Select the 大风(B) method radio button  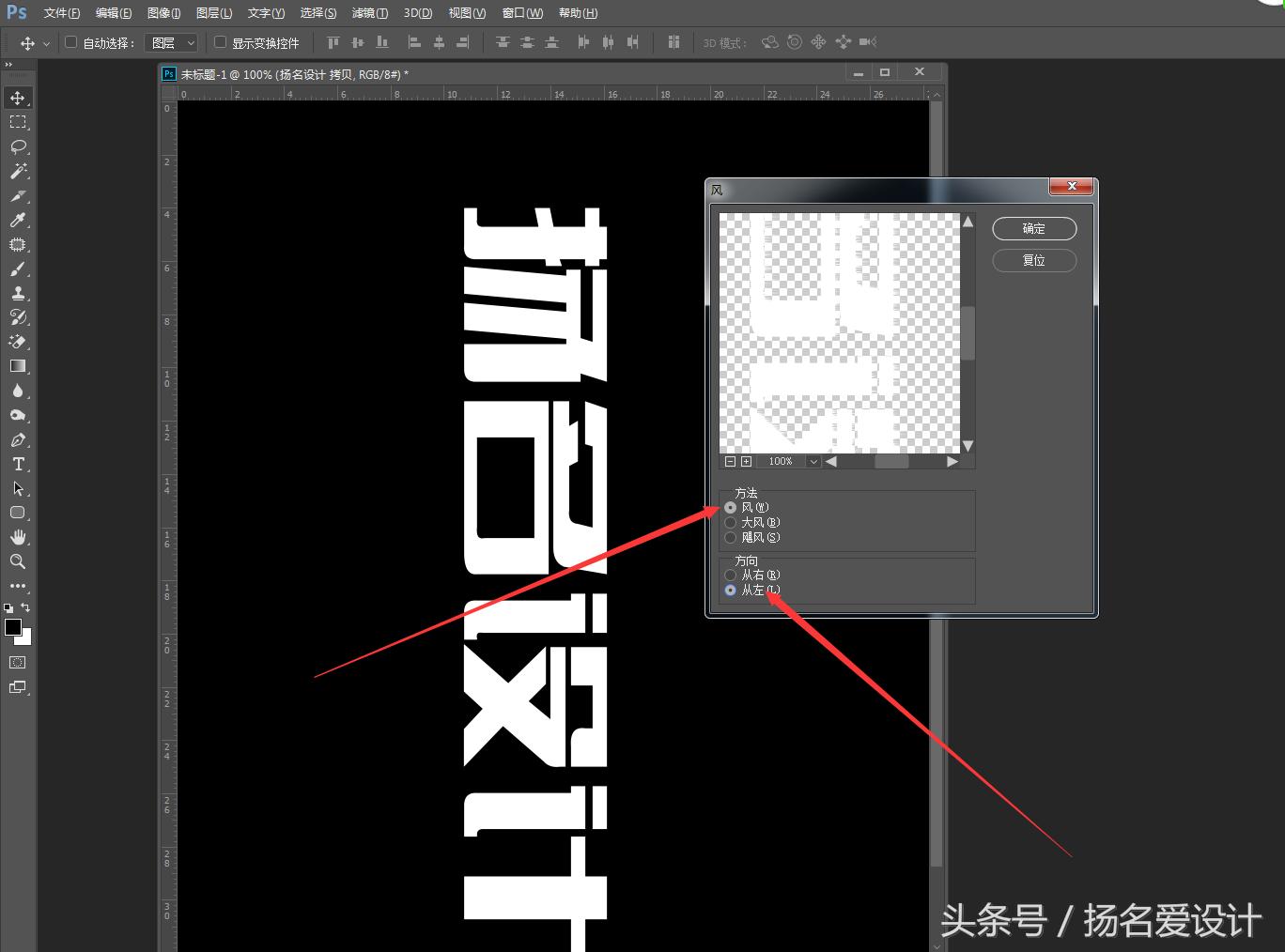point(731,522)
